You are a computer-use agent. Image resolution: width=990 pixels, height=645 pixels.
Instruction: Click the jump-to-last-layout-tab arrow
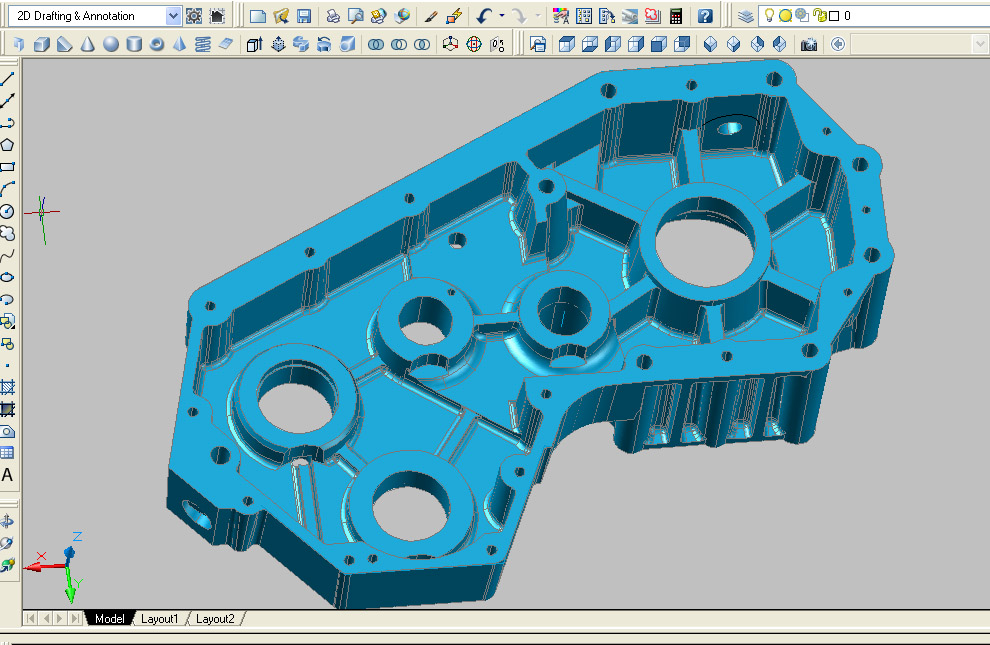pyautogui.click(x=76, y=619)
